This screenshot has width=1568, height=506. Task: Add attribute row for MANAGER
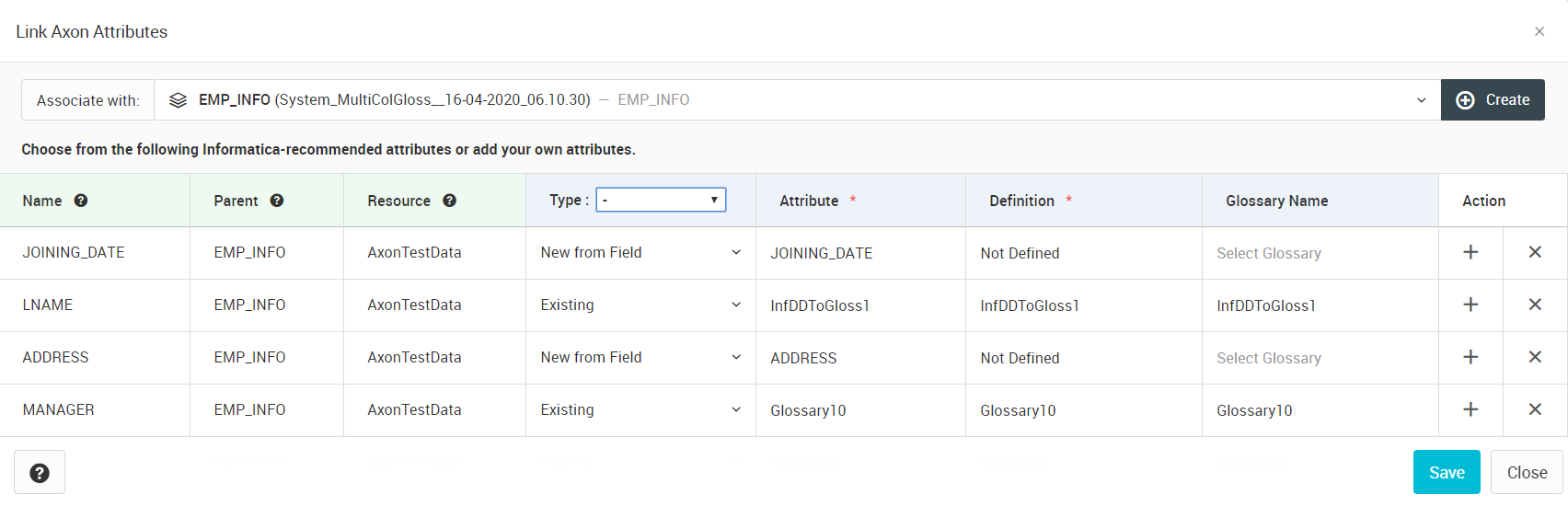coord(1470,409)
